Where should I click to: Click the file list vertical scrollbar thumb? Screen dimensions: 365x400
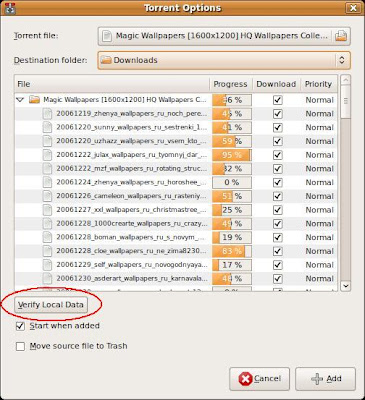[x=346, y=102]
